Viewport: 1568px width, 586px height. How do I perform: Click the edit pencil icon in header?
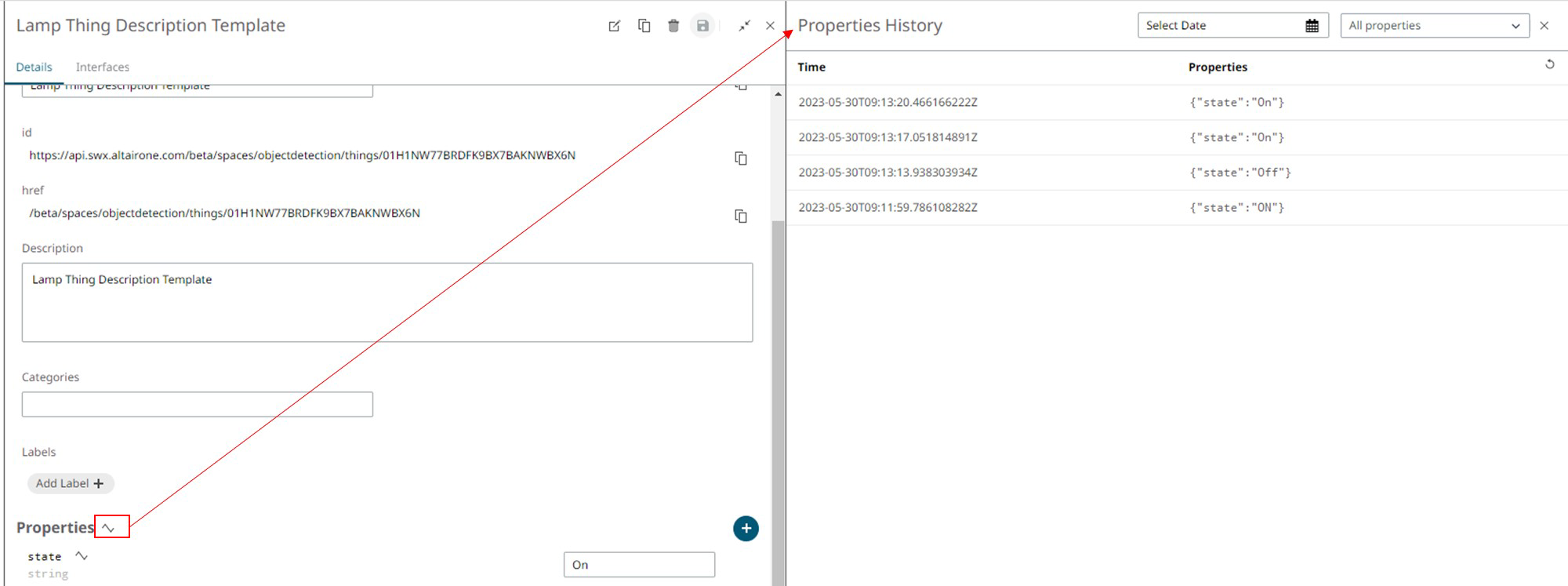tap(615, 26)
